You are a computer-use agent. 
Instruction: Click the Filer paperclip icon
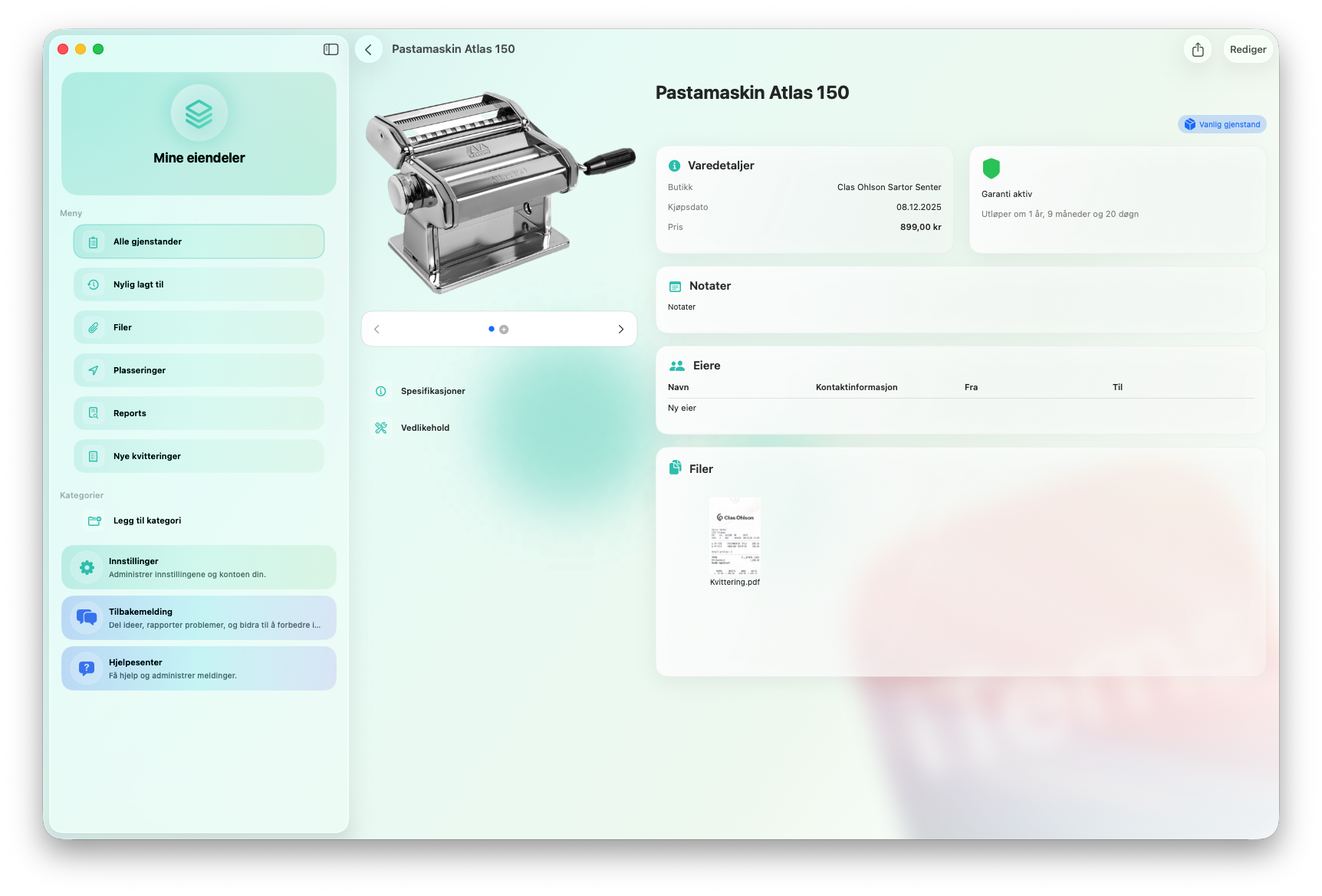pos(94,327)
